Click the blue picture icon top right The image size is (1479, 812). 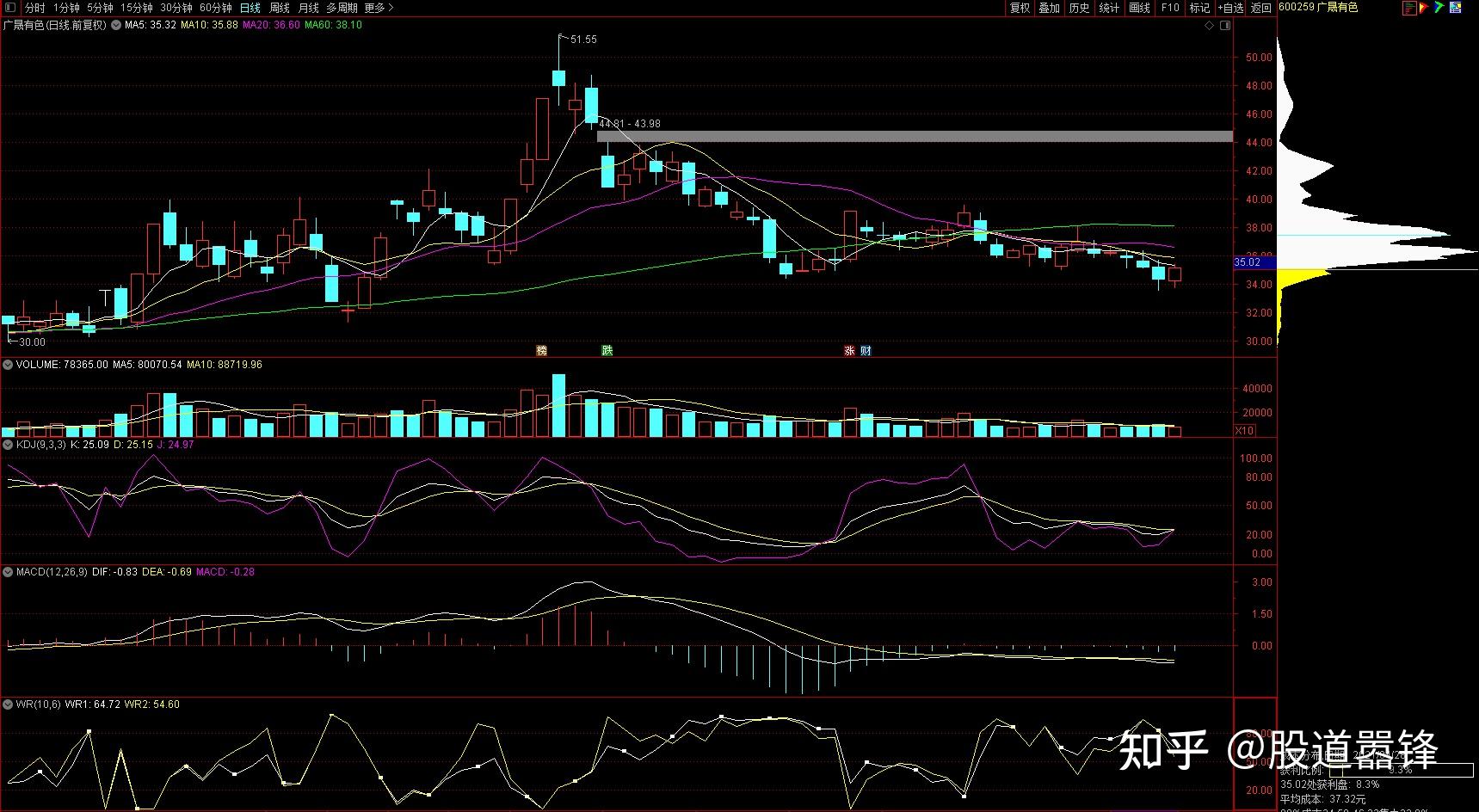click(1455, 8)
